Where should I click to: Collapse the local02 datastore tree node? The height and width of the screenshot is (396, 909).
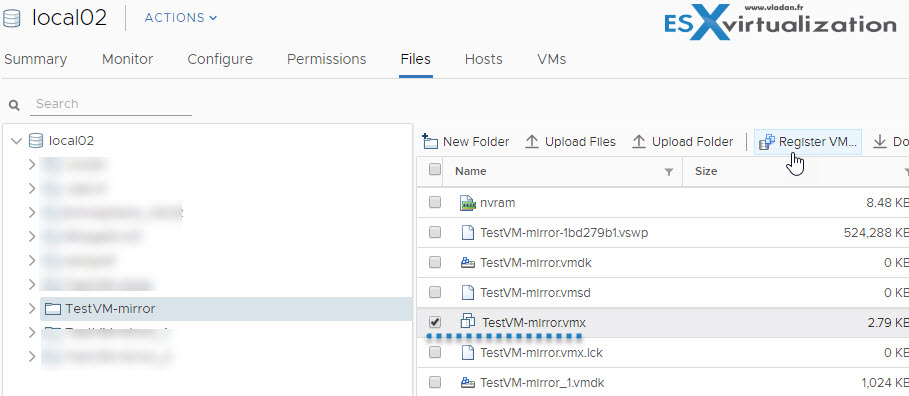click(x=17, y=140)
